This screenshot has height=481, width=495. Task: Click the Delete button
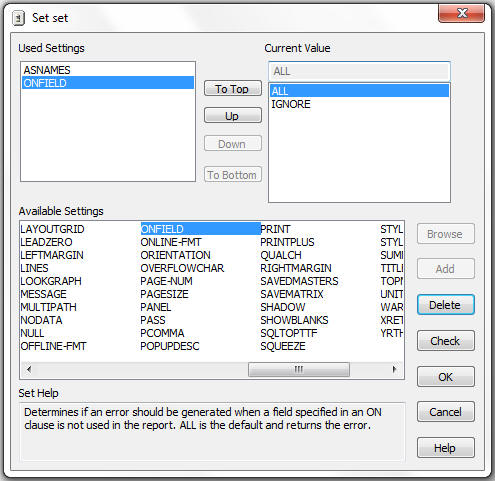pyautogui.click(x=446, y=305)
